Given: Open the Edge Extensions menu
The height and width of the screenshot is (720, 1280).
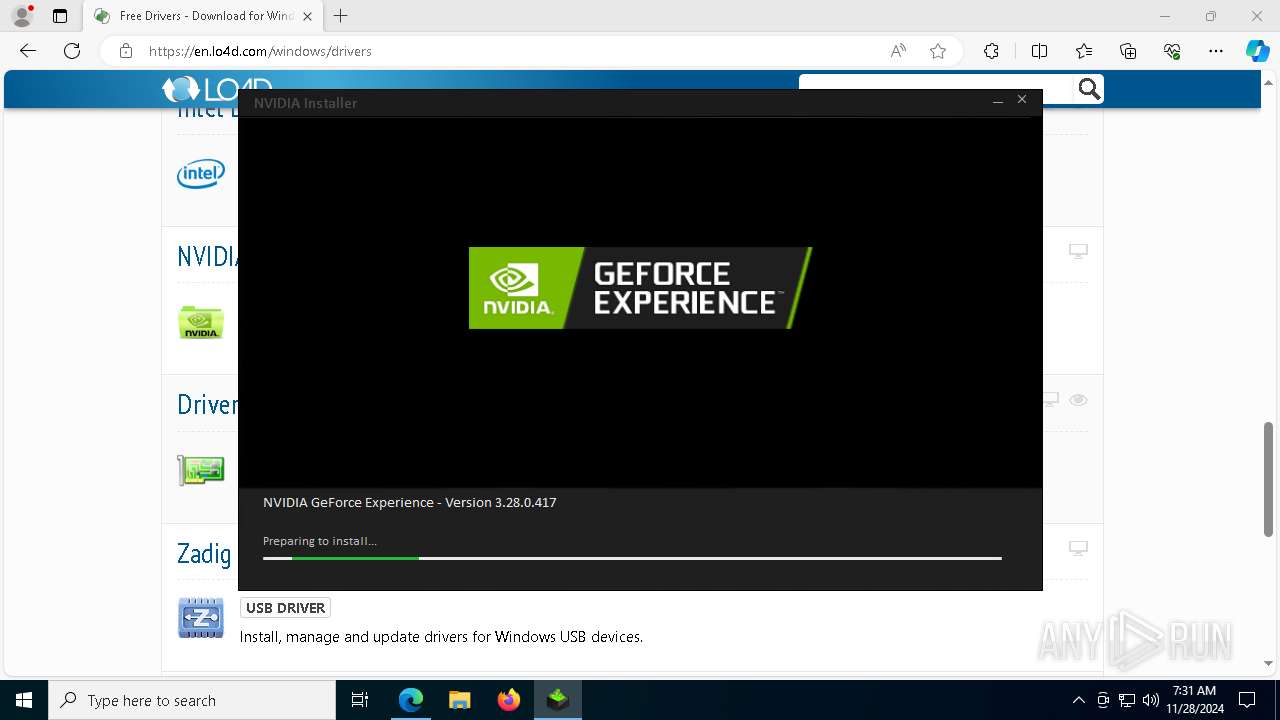Looking at the screenshot, I should [991, 51].
